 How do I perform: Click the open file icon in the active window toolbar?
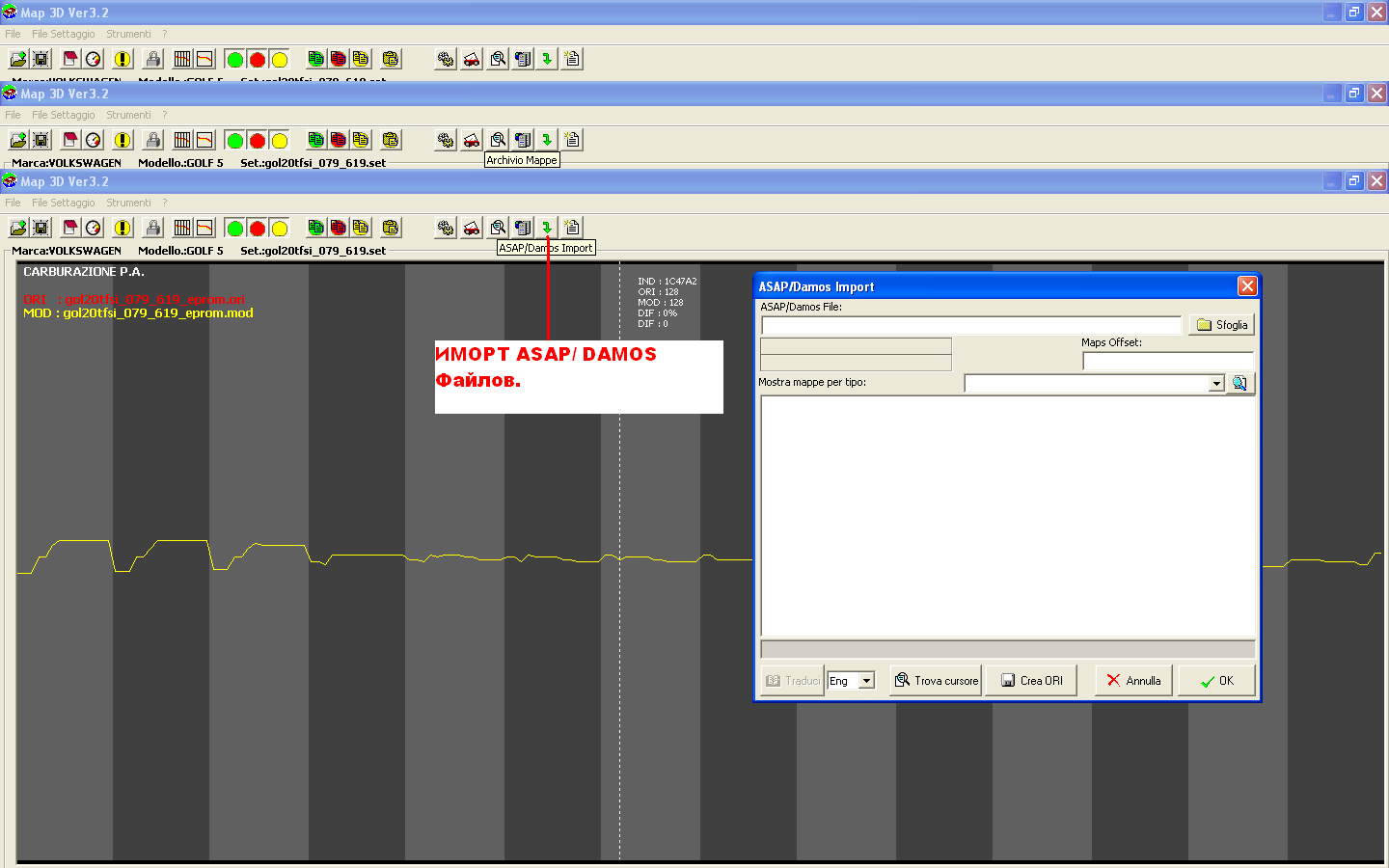click(x=18, y=228)
